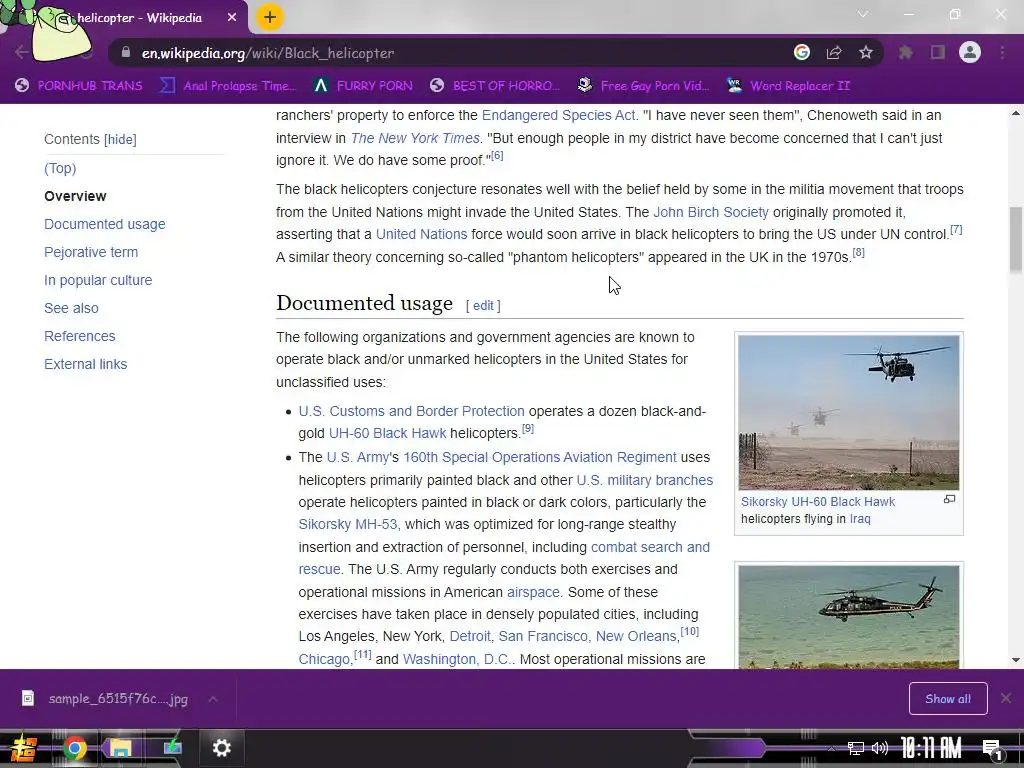Open the airspace link

533,592
